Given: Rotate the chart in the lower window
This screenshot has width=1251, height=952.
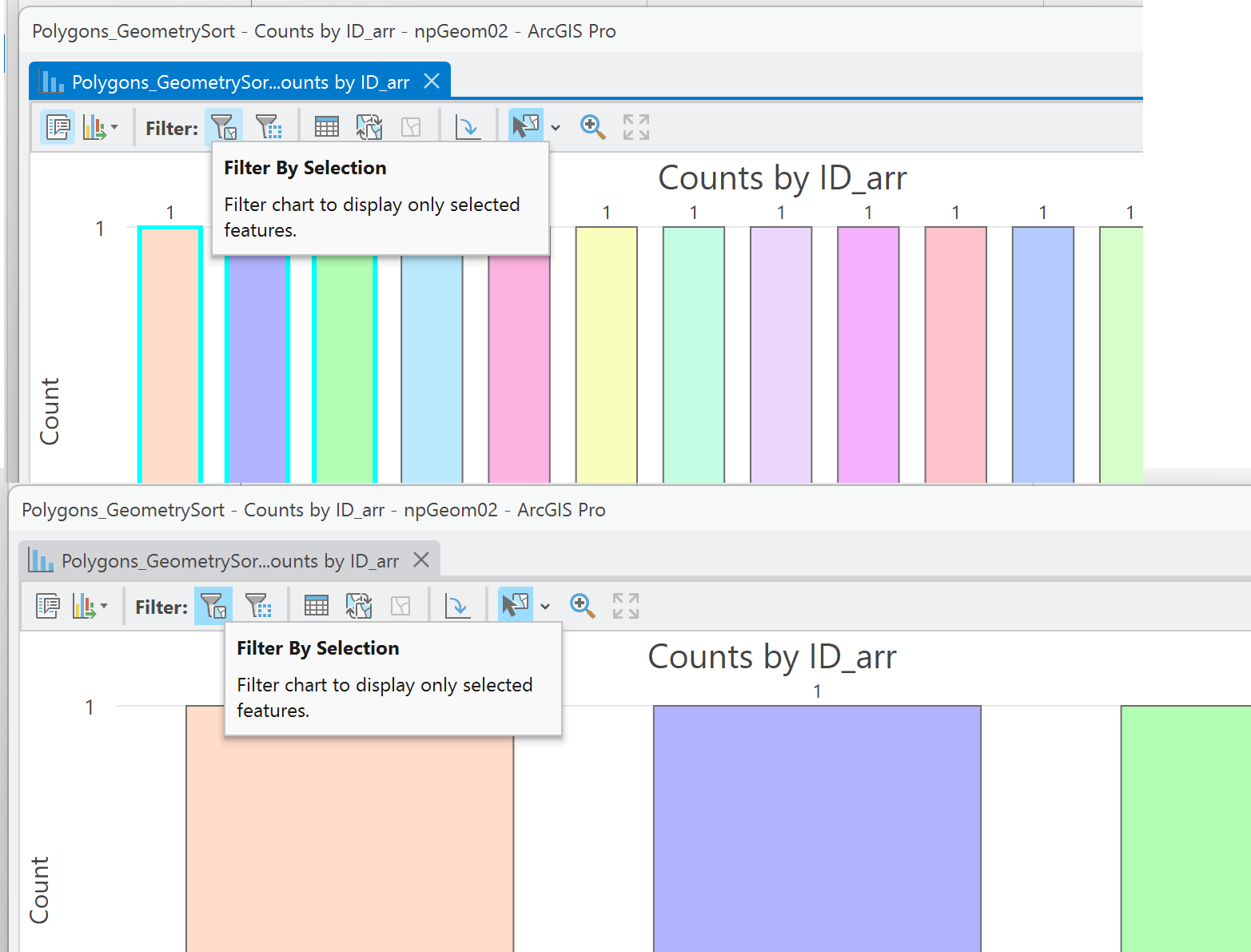Looking at the screenshot, I should 457,606.
